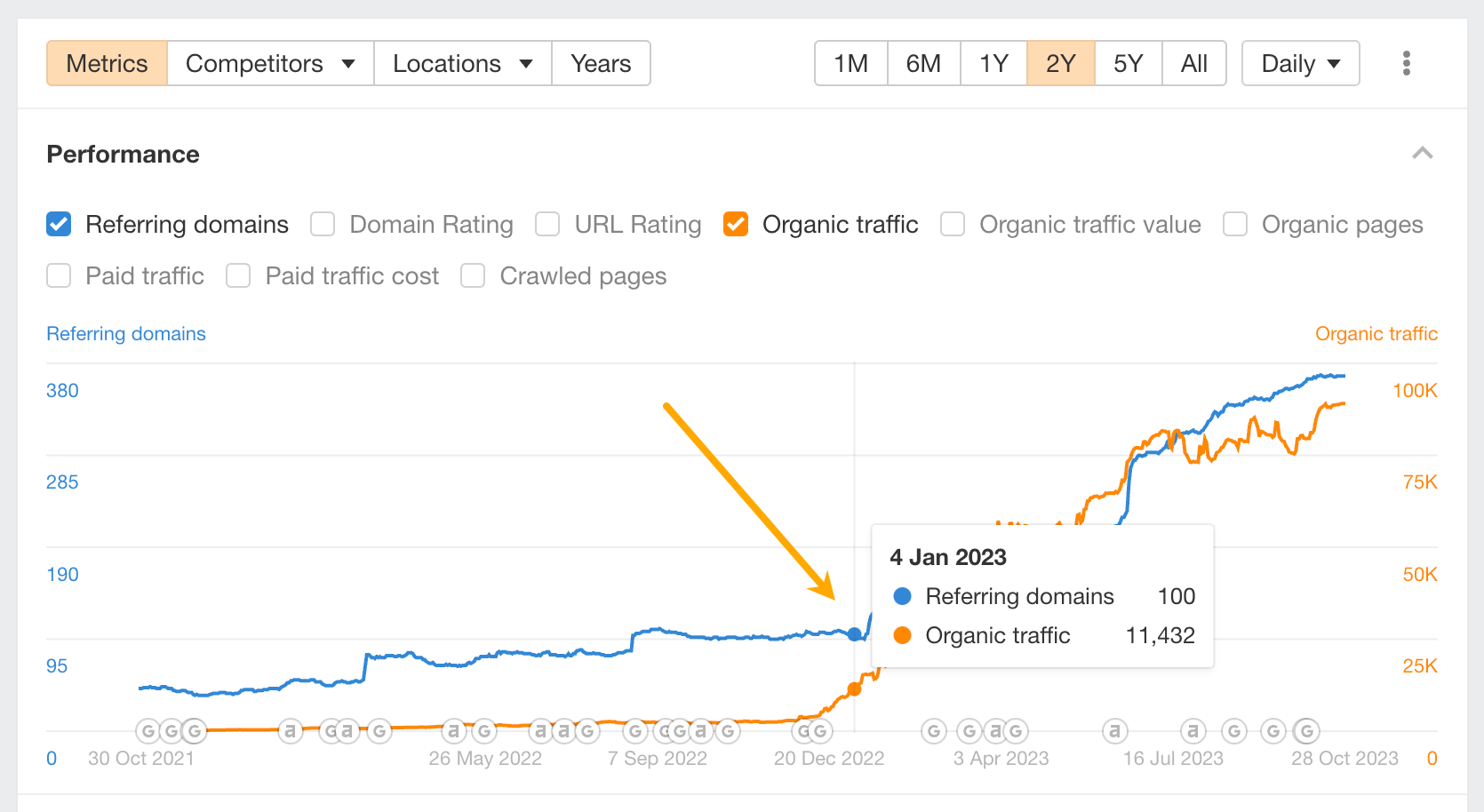The image size is (1484, 812).
Task: Click the blue Referring domains dot in tooltip
Action: [x=902, y=596]
